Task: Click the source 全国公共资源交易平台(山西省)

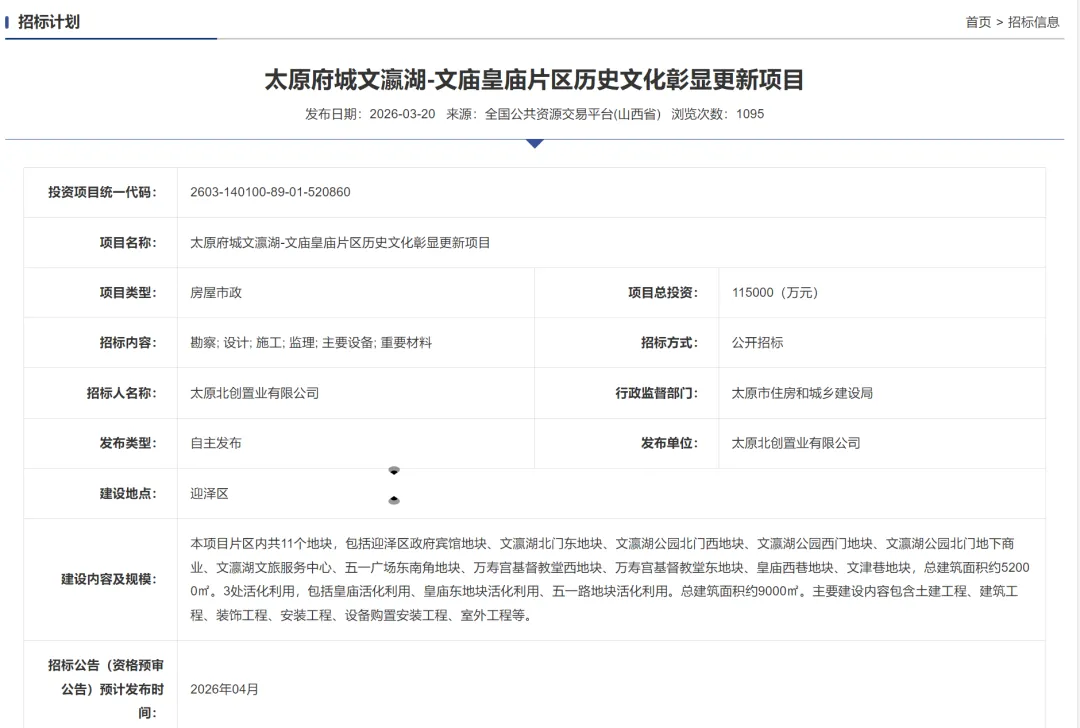Action: 572,114
